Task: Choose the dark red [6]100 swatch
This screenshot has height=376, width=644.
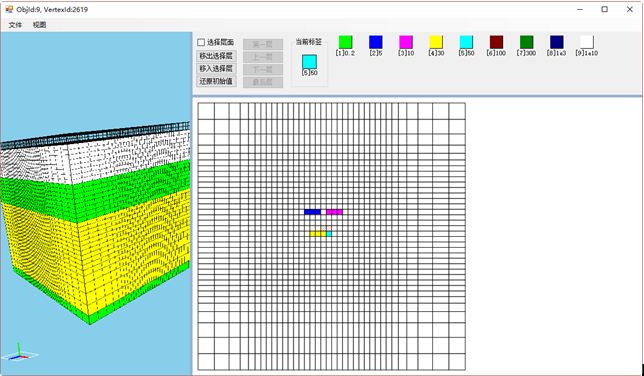Action: [496, 42]
